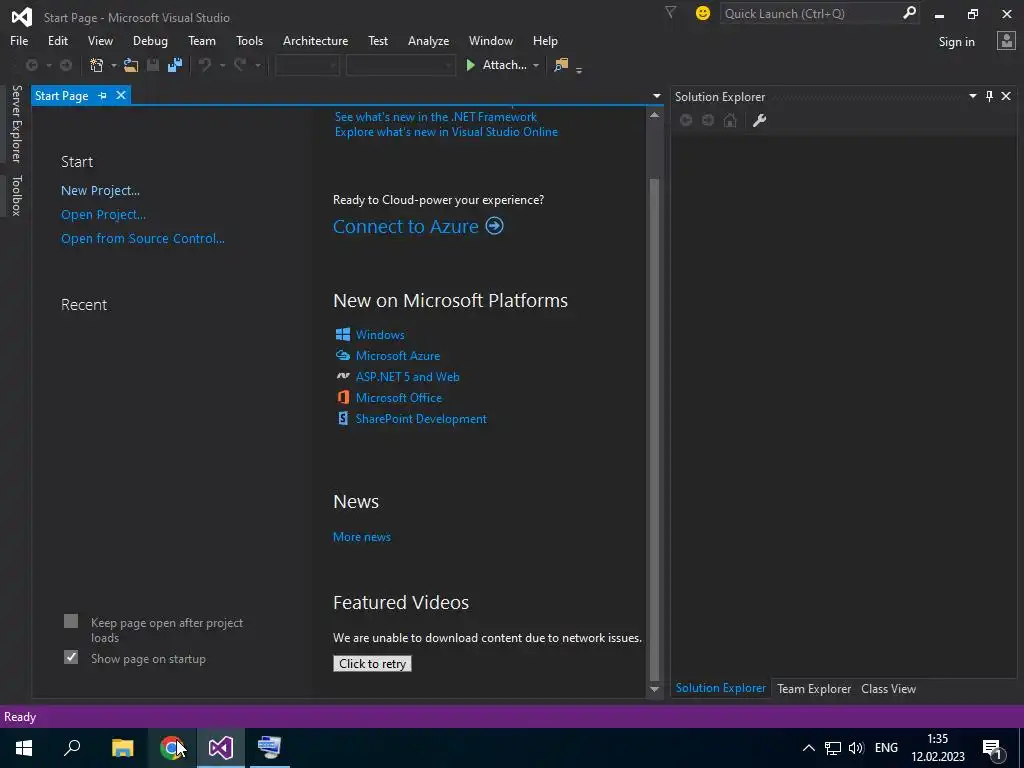Show hidden system tray icons chevron
Viewport: 1024px width, 768px height.
(808, 748)
